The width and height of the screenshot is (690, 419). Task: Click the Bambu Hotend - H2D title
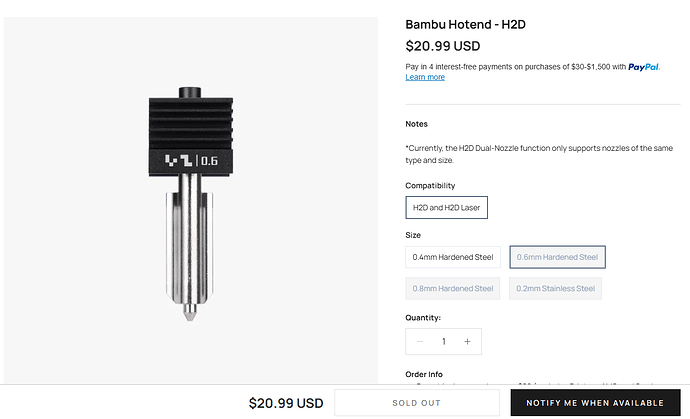click(465, 25)
